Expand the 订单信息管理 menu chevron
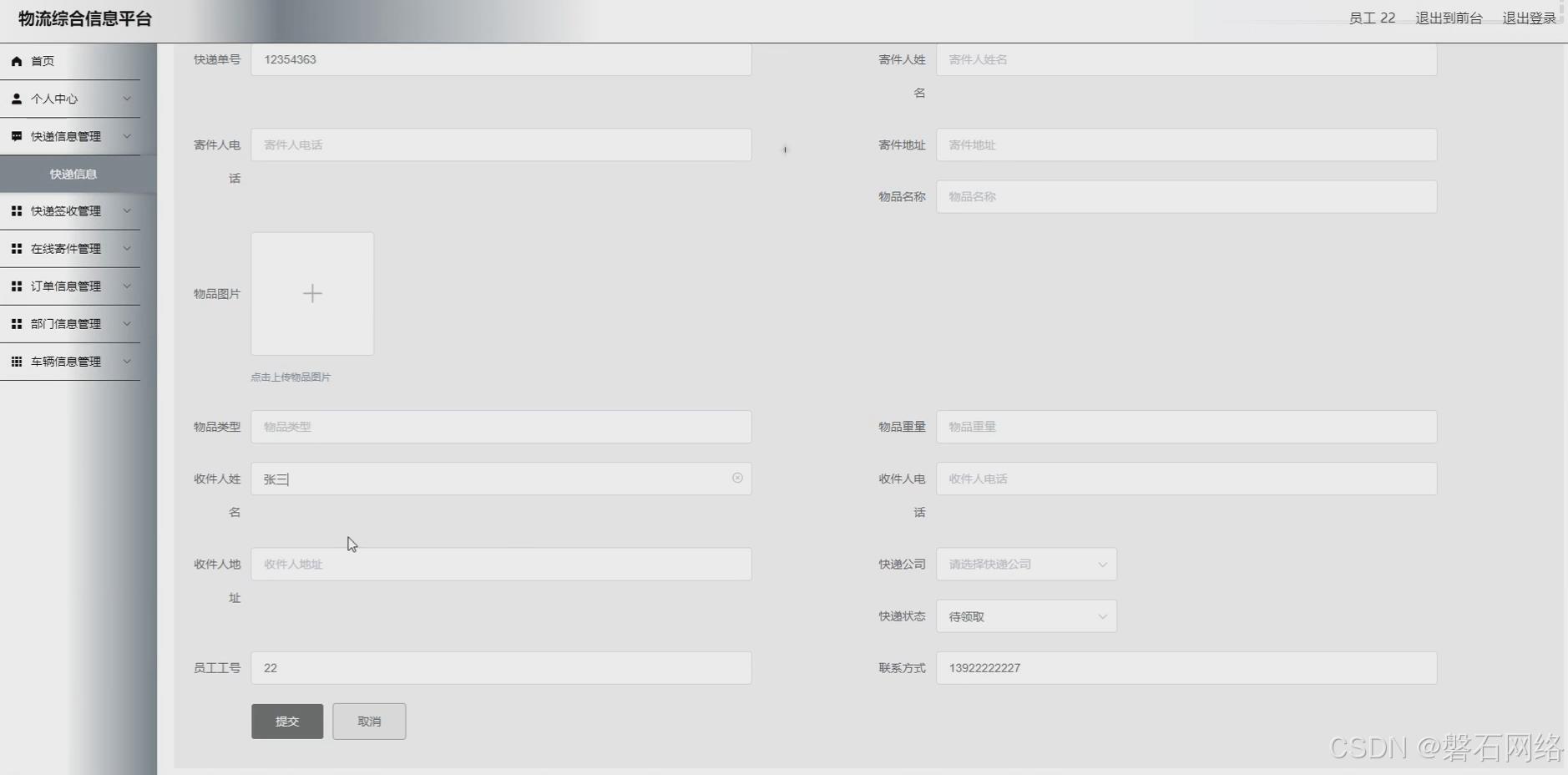Screen dimensions: 1568x775 pos(127,286)
